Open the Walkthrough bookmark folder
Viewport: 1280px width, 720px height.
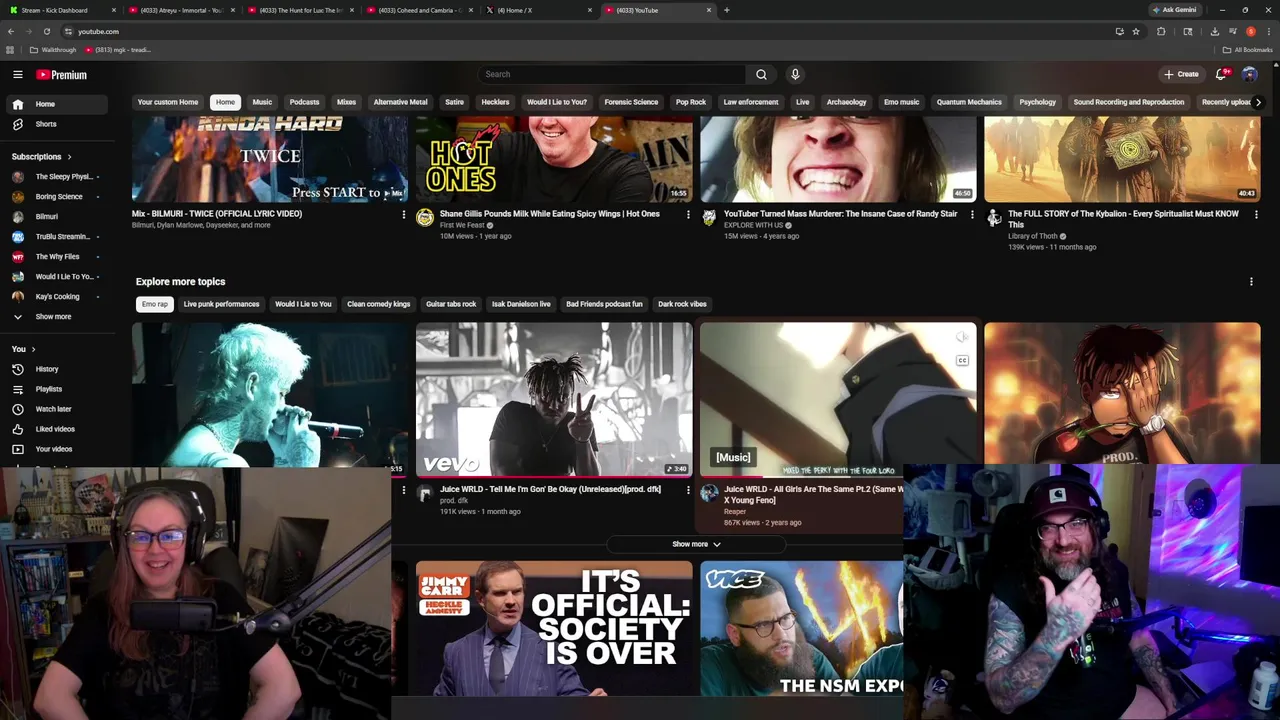point(53,50)
